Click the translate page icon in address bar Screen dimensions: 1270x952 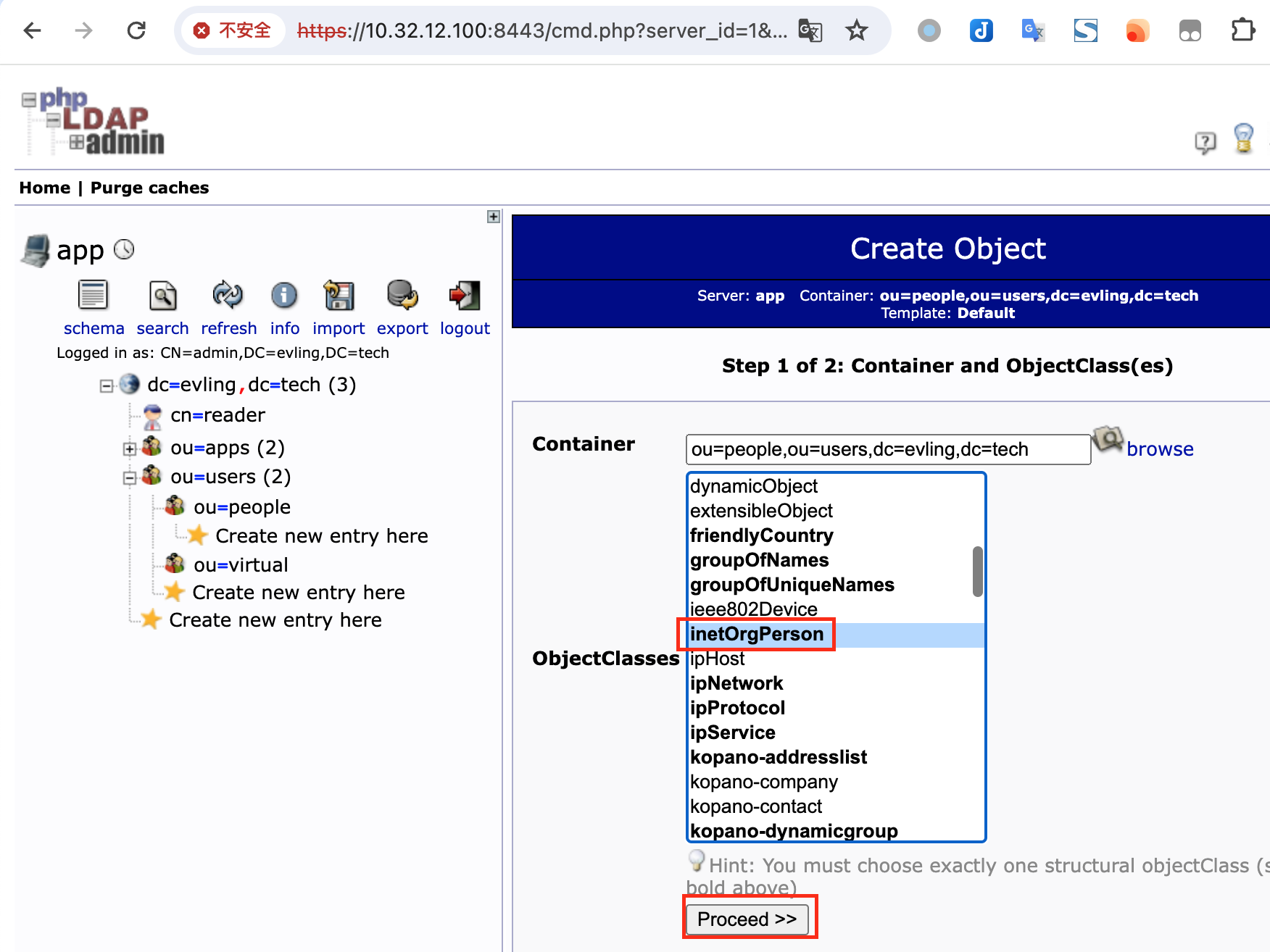pos(810,30)
